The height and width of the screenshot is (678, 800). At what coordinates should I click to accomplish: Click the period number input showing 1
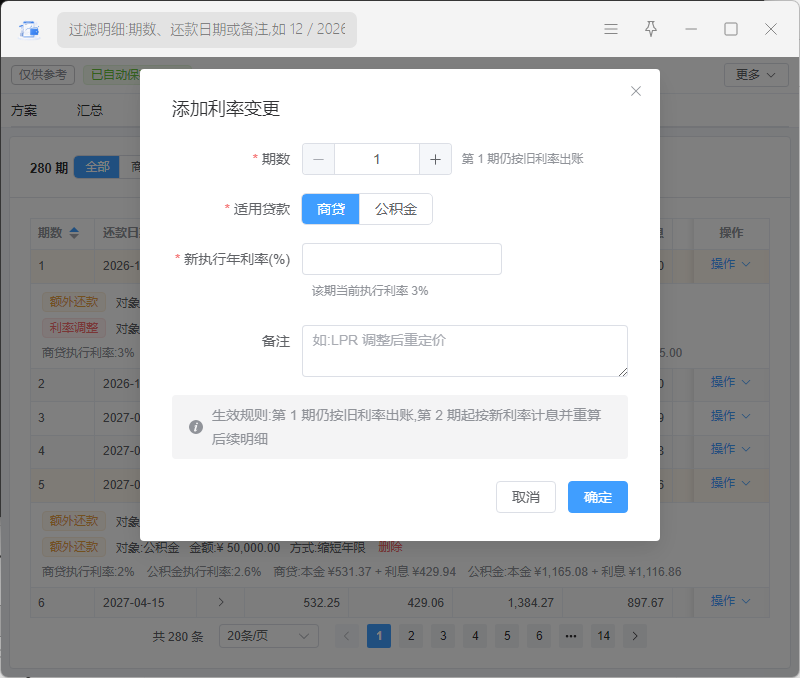(x=377, y=159)
